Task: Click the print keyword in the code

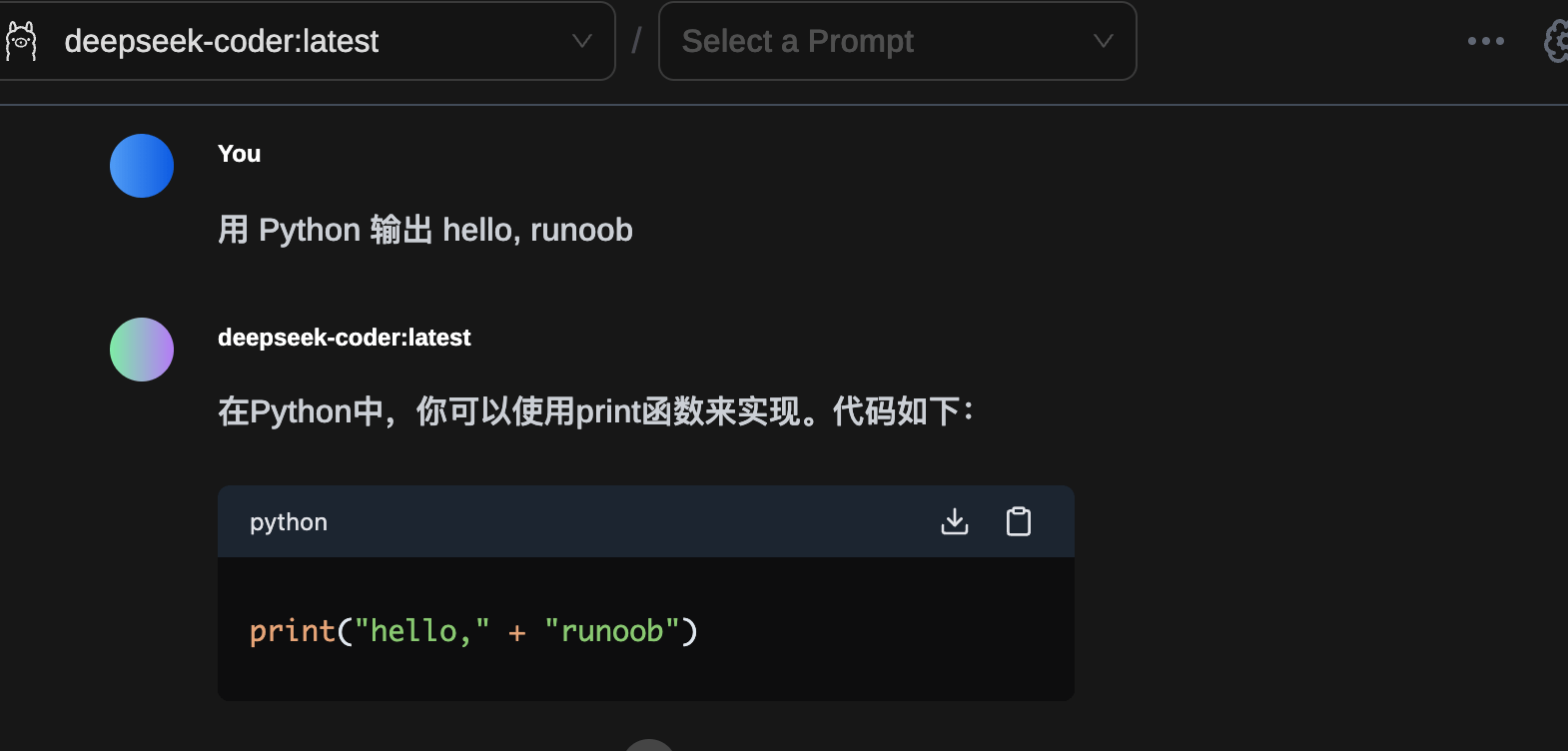Action: [292, 631]
